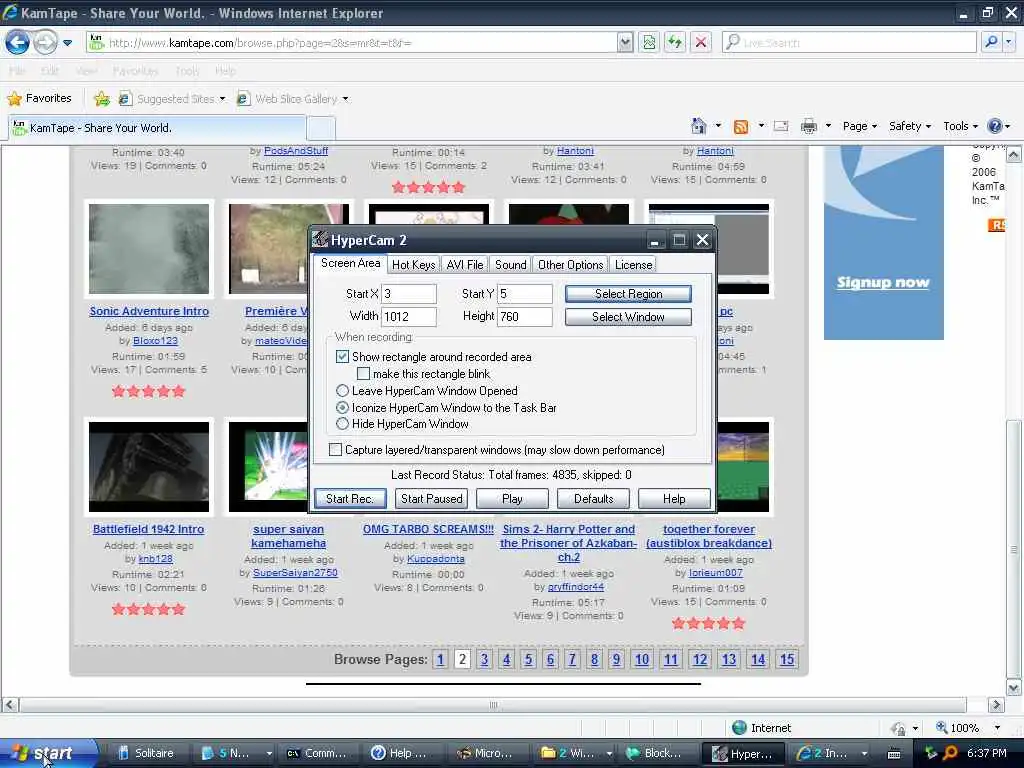Click the Blockland taskbar button
Screen dimensions: 1024x768
pyautogui.click(x=656, y=753)
